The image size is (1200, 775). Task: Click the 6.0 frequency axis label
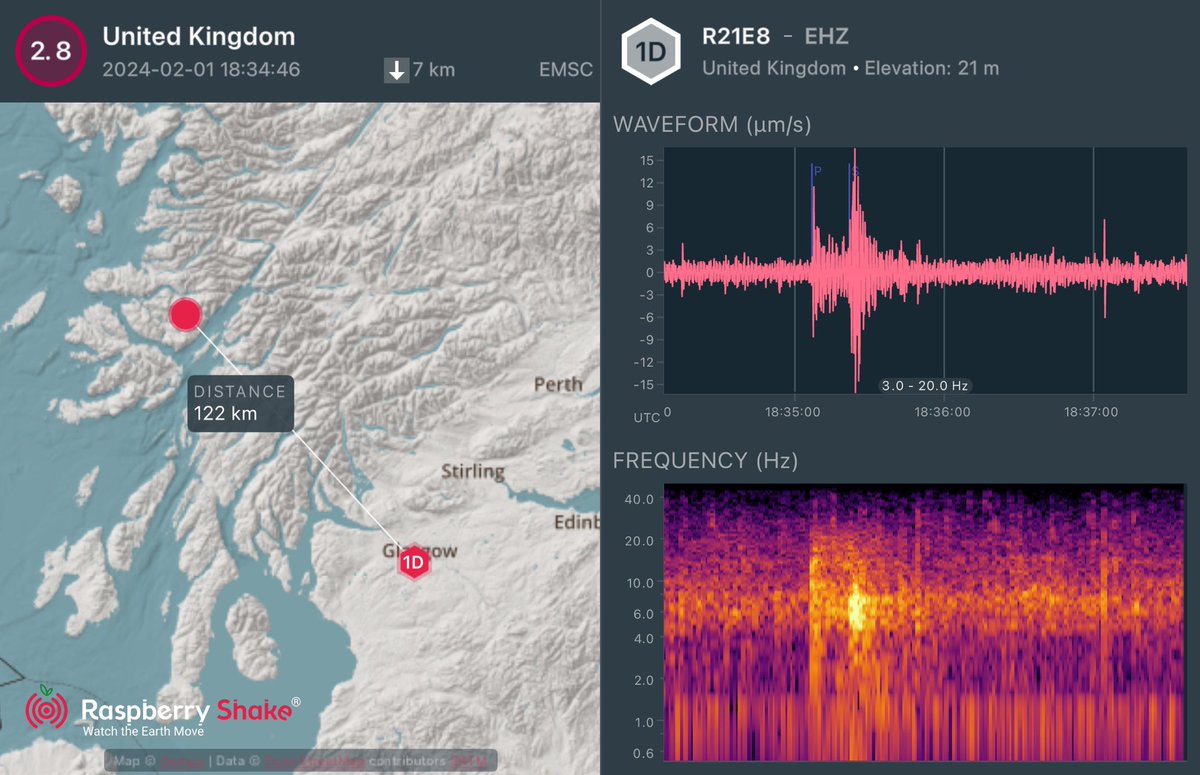click(x=643, y=614)
